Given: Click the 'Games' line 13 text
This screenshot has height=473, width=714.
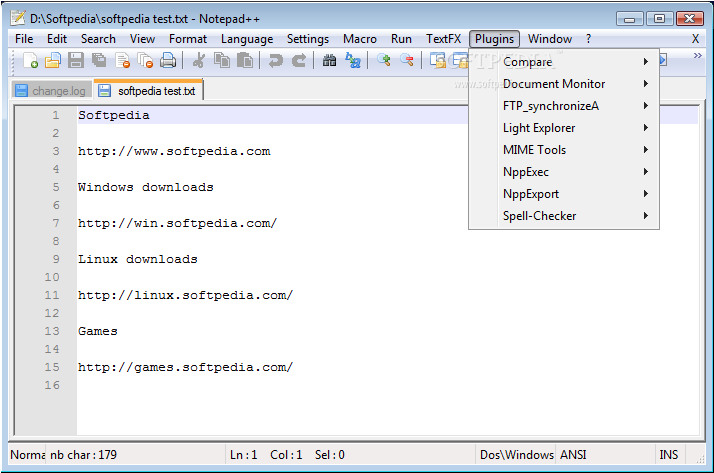Looking at the screenshot, I should click(x=98, y=331).
